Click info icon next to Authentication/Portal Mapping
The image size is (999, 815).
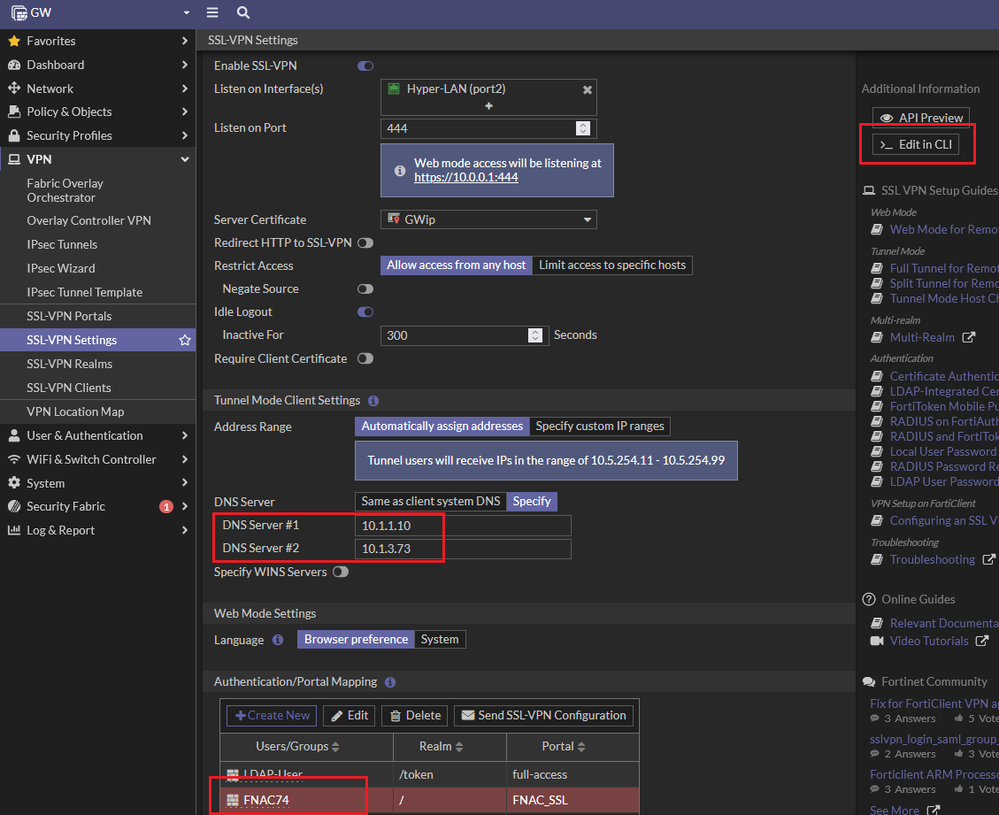(x=390, y=682)
